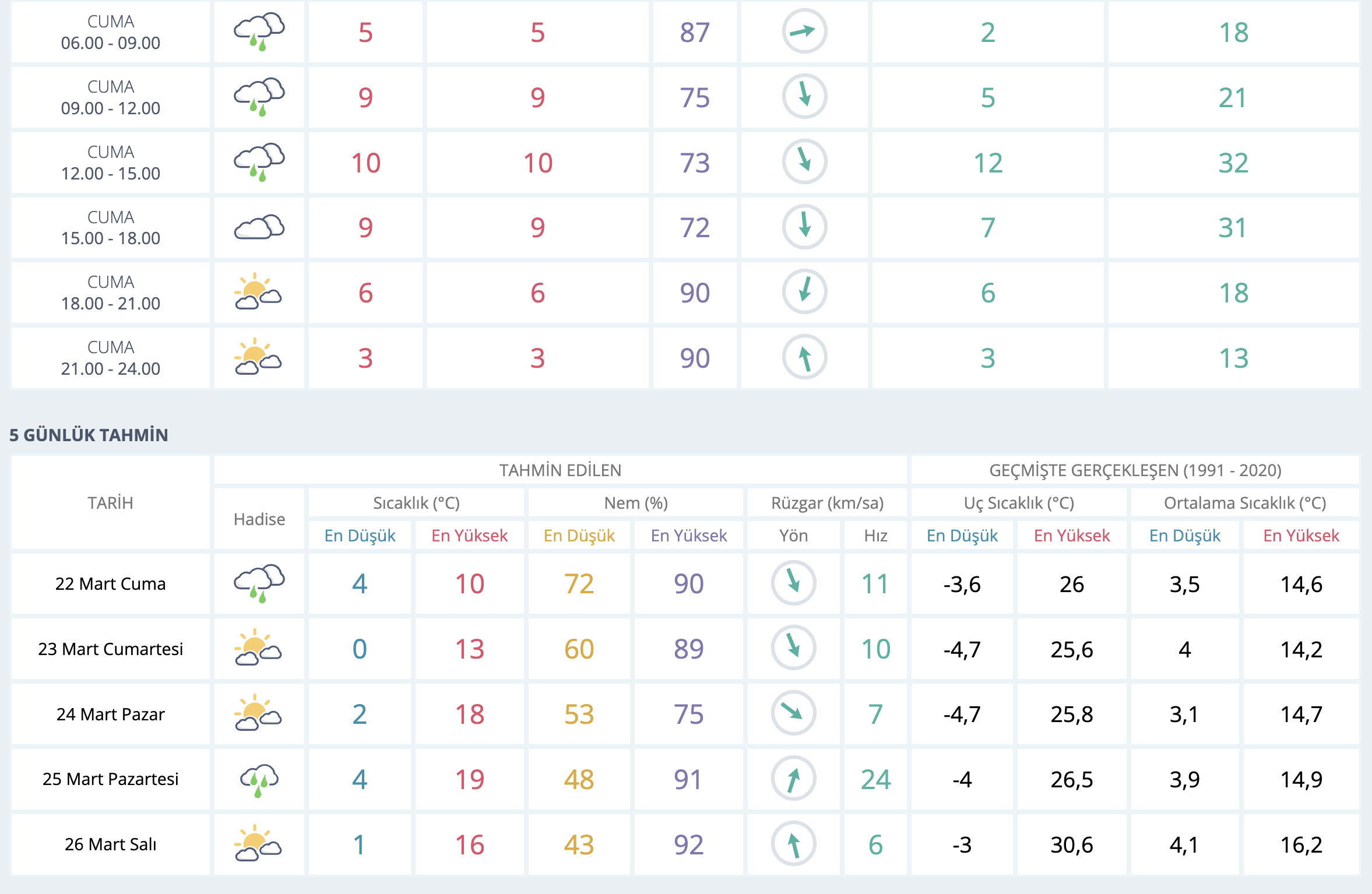Click the Rüzgar (km/sa) column header
The image size is (1372, 894).
click(827, 502)
